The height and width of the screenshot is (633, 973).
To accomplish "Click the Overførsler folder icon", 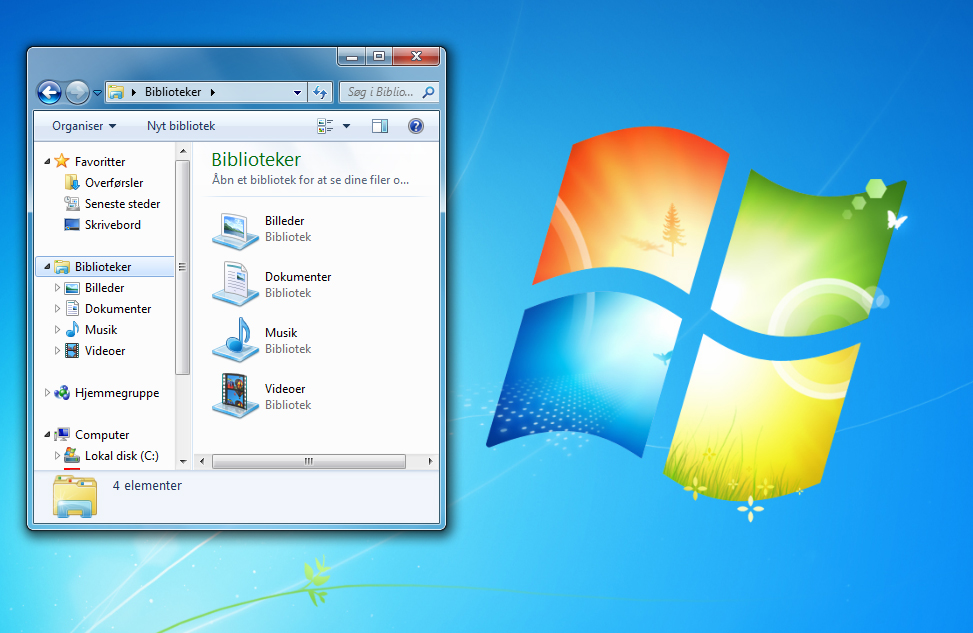I will tap(72, 182).
